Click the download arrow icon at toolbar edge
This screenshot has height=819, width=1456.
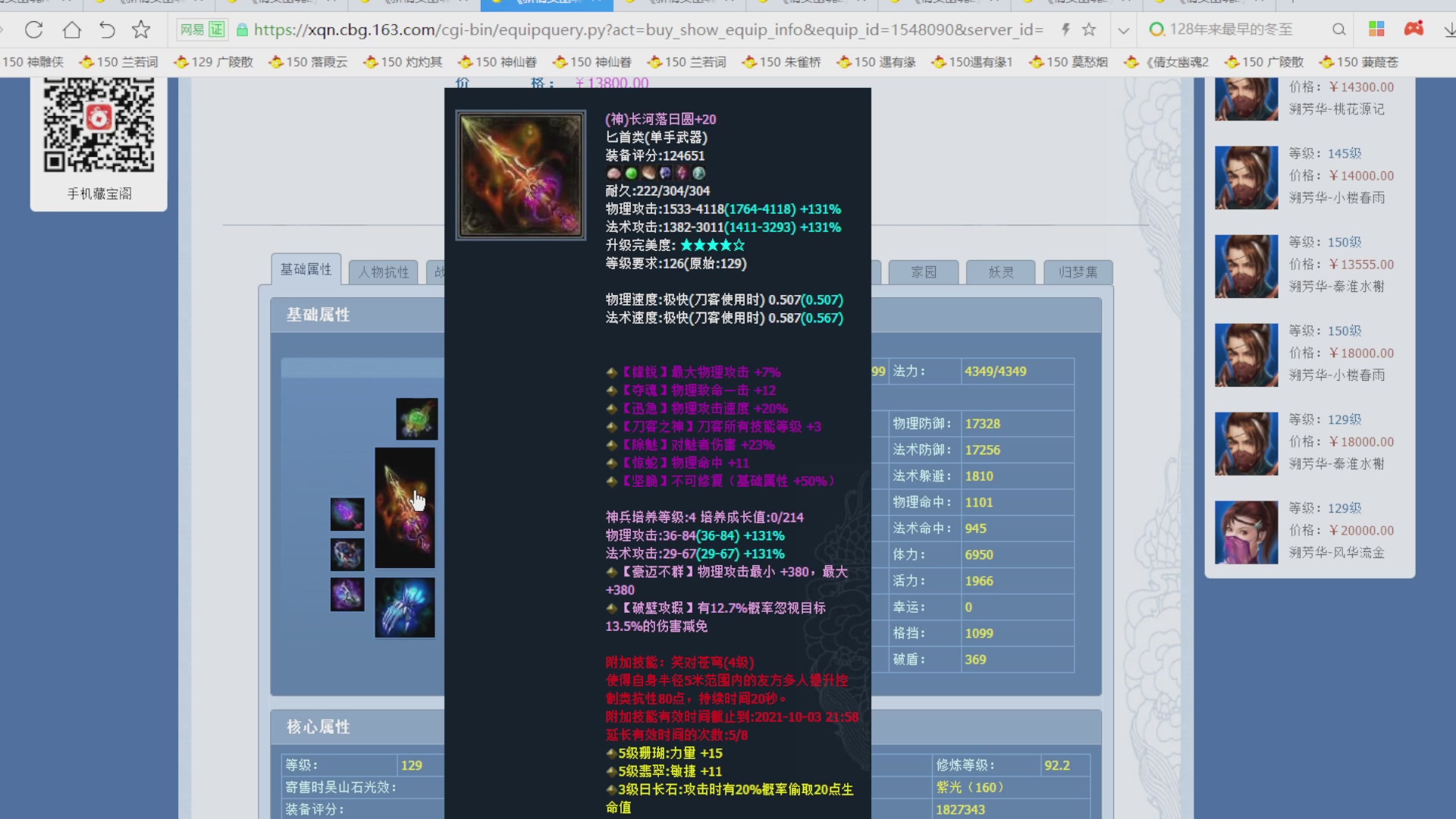click(x=1449, y=30)
